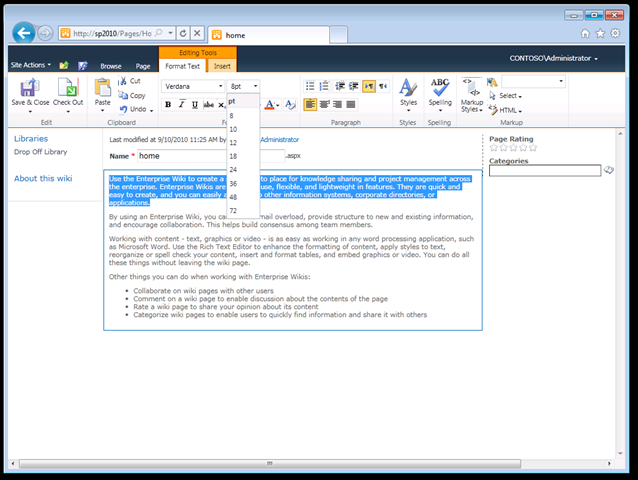Toggle italic formatting
Image resolution: width=638 pixels, height=480 pixels.
click(182, 104)
